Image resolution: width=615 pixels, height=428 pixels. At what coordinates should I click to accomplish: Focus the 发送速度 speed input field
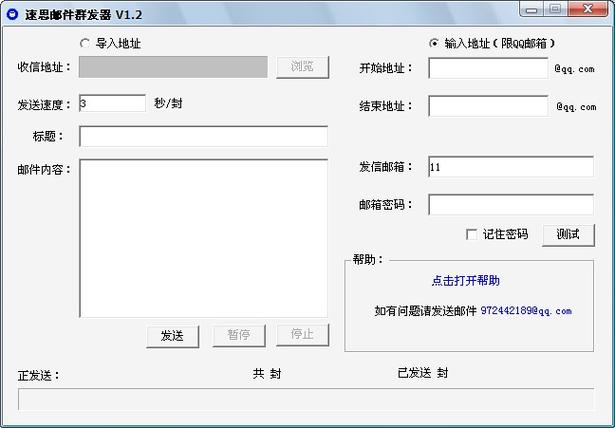point(112,103)
